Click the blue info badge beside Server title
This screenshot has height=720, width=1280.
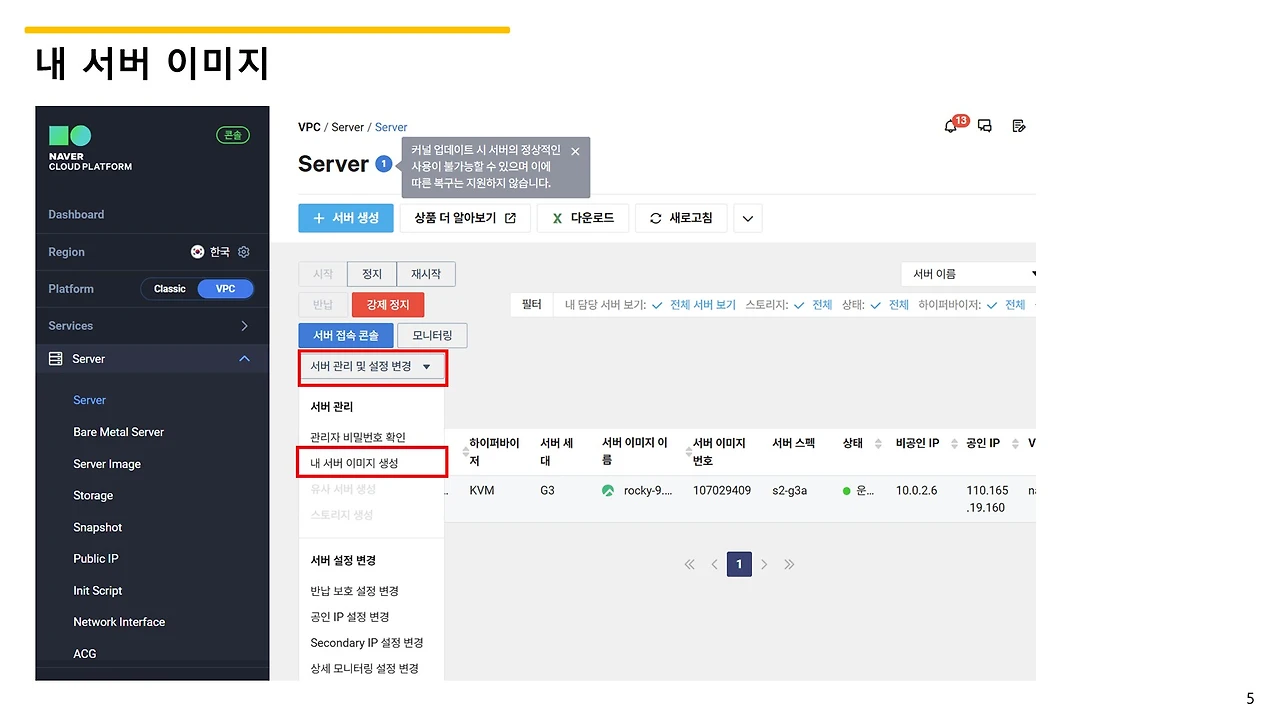[x=383, y=164]
